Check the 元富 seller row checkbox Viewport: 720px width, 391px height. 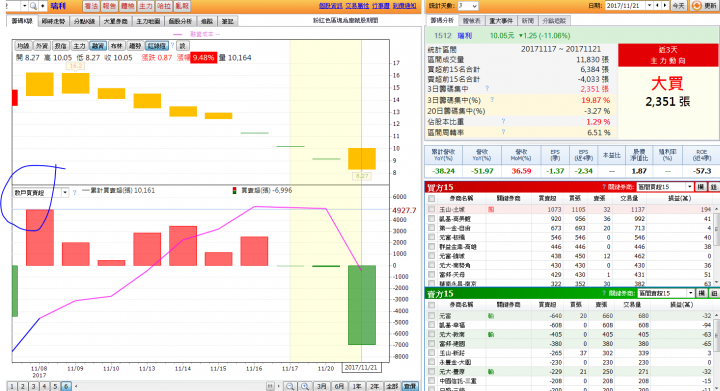click(432, 316)
